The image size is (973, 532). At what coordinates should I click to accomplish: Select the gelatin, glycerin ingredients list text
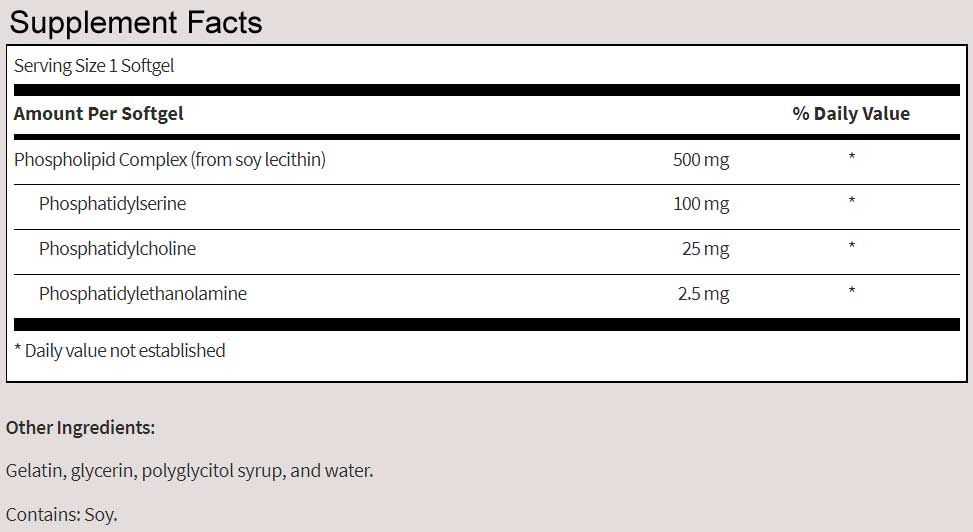click(x=189, y=470)
